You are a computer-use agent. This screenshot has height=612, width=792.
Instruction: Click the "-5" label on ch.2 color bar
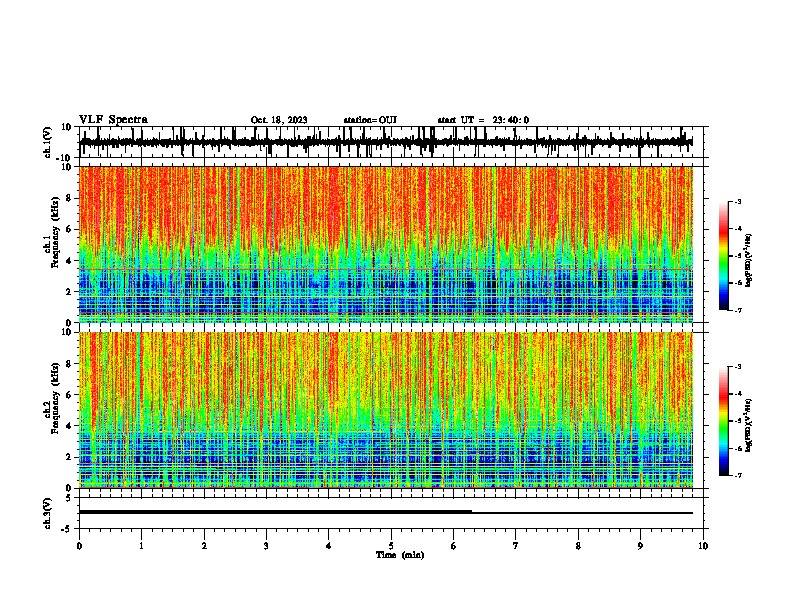pos(737,421)
